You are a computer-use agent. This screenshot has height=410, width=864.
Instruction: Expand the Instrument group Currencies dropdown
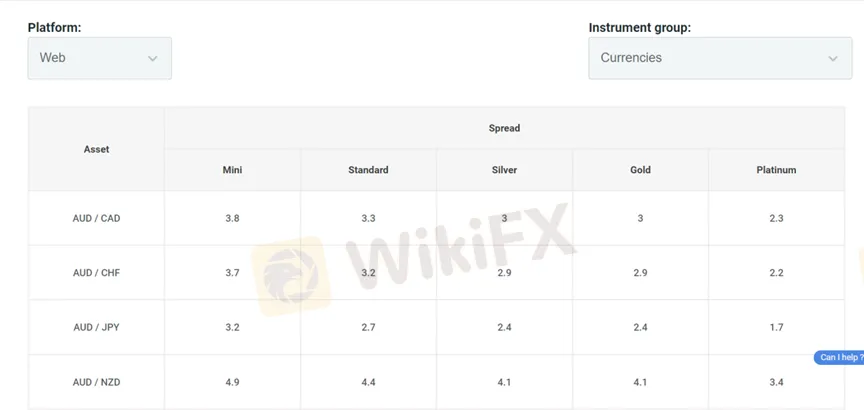click(x=720, y=58)
